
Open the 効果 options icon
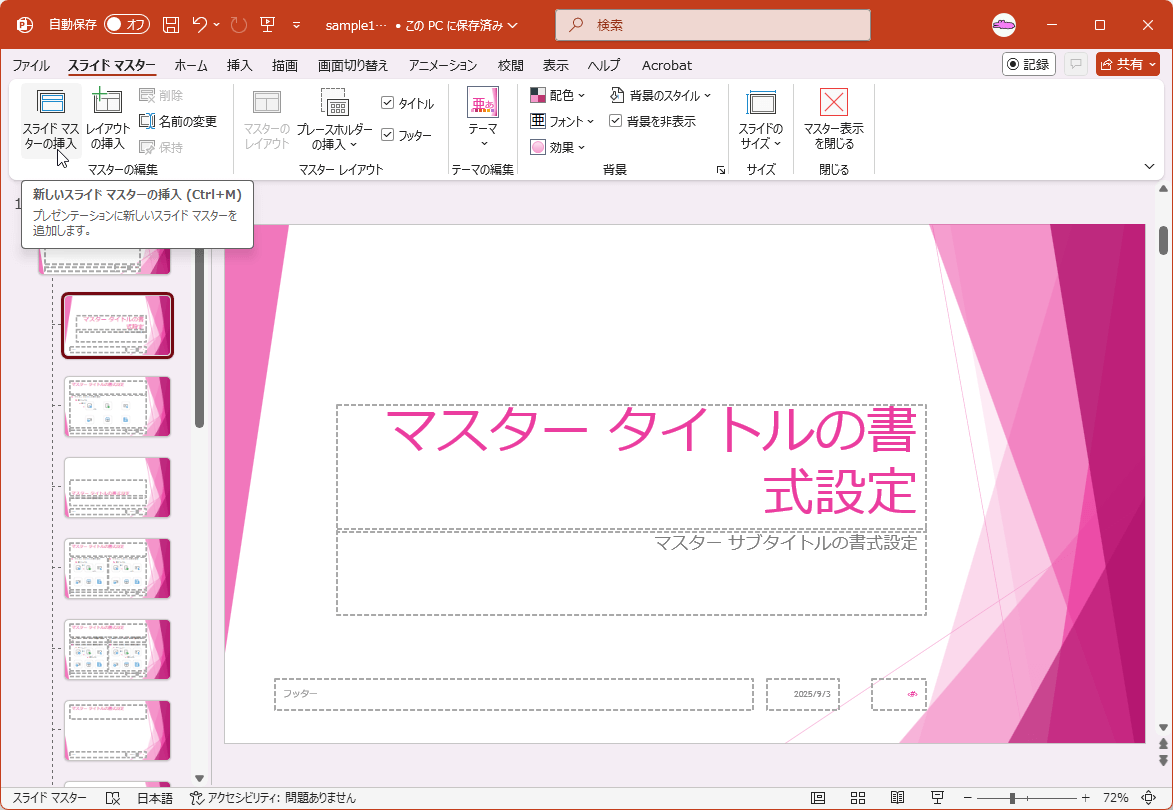557,146
